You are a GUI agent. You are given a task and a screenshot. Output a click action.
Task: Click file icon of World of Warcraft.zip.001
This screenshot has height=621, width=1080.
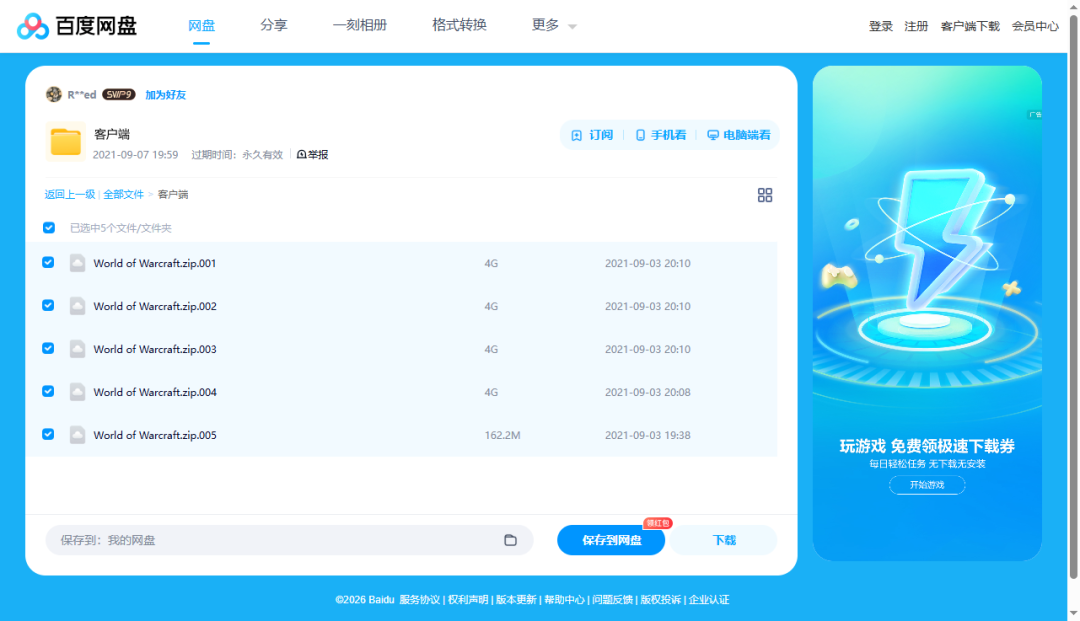click(77, 263)
